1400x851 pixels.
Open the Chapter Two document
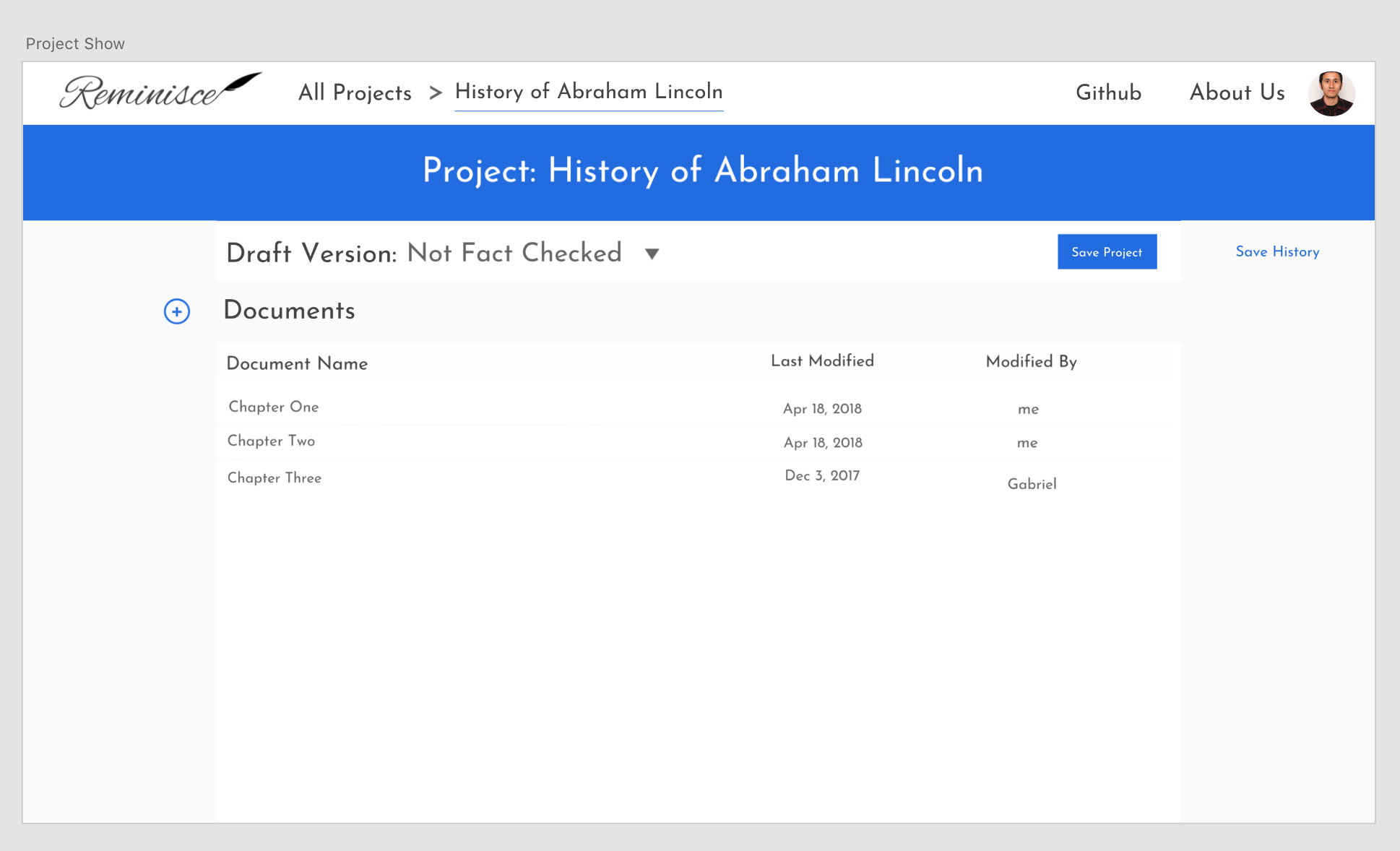pos(271,441)
